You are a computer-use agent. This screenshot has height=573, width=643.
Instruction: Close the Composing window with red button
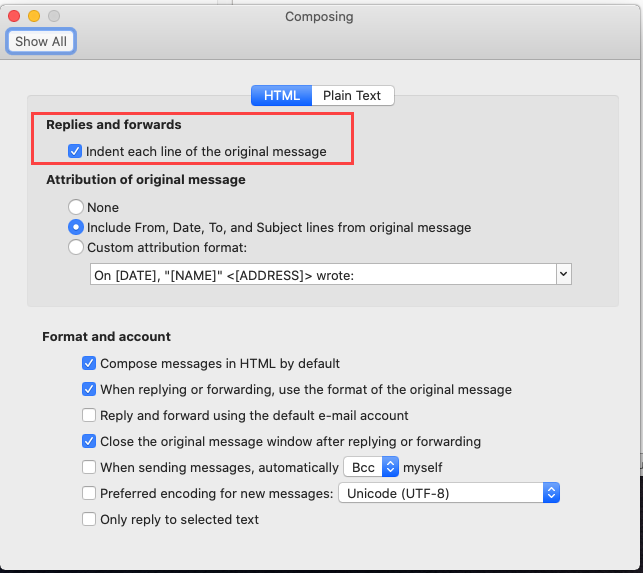point(14,16)
